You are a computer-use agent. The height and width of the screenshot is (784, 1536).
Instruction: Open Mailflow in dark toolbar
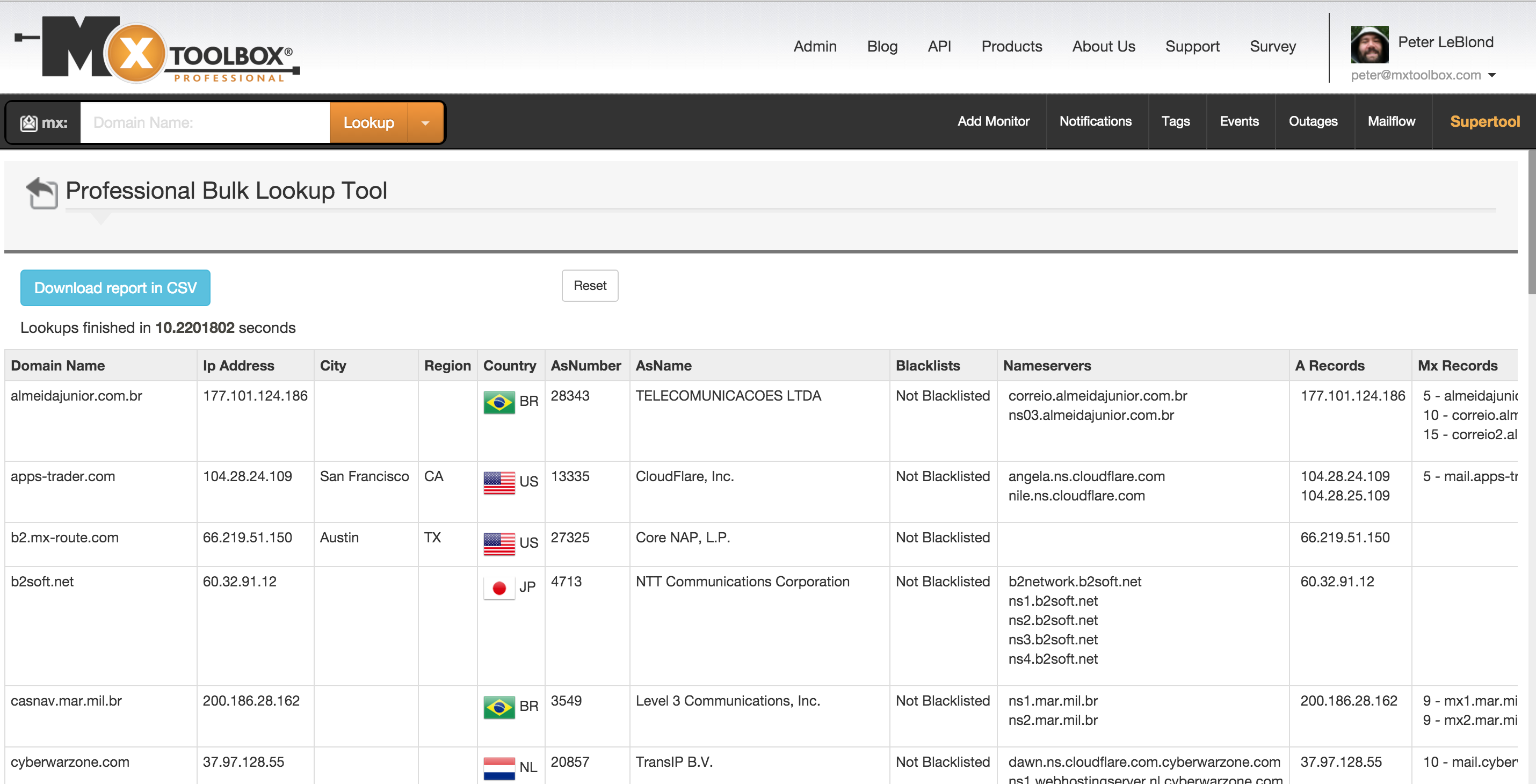[1391, 121]
